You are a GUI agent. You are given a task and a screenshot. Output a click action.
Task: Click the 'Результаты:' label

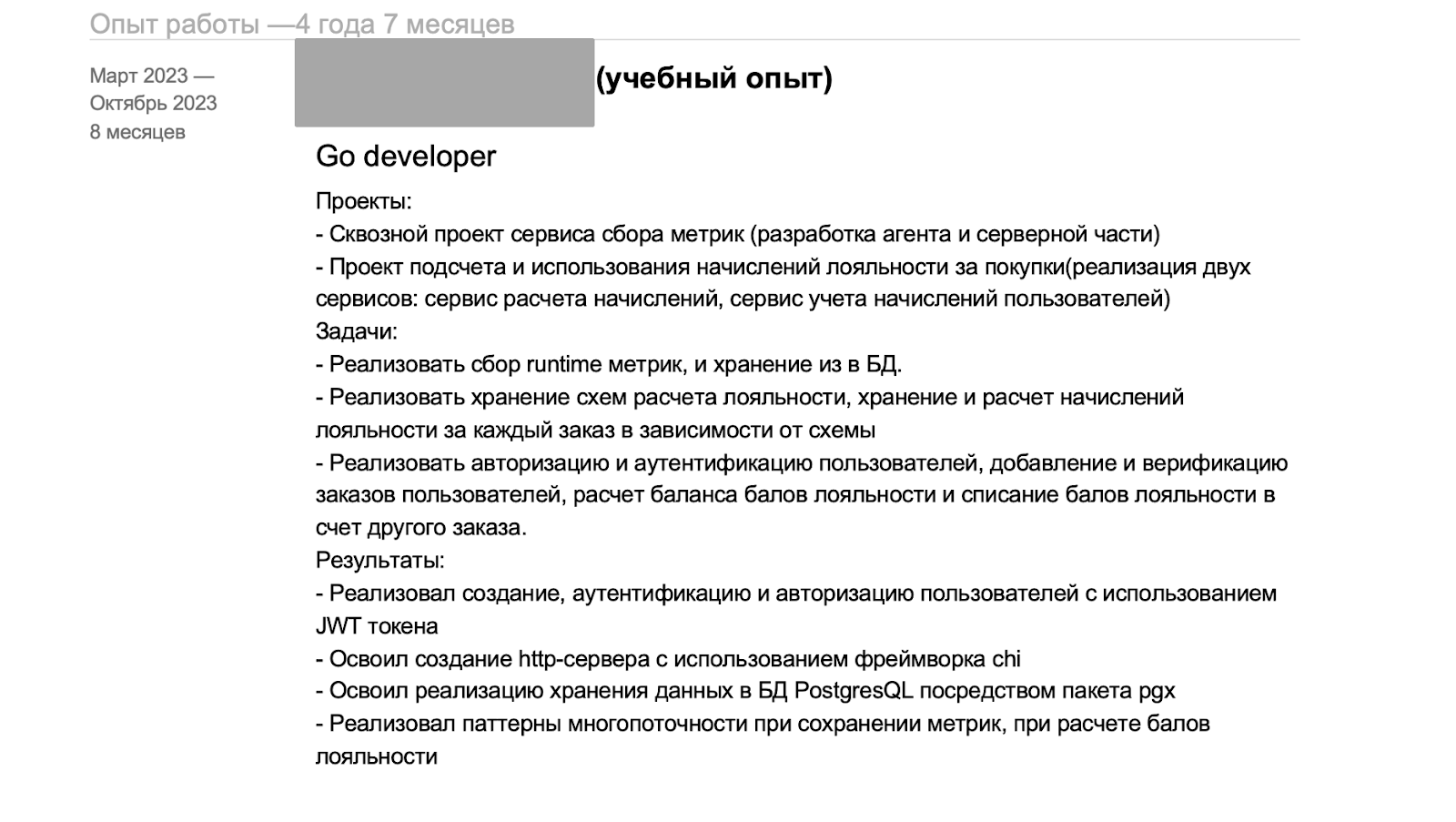tap(379, 560)
